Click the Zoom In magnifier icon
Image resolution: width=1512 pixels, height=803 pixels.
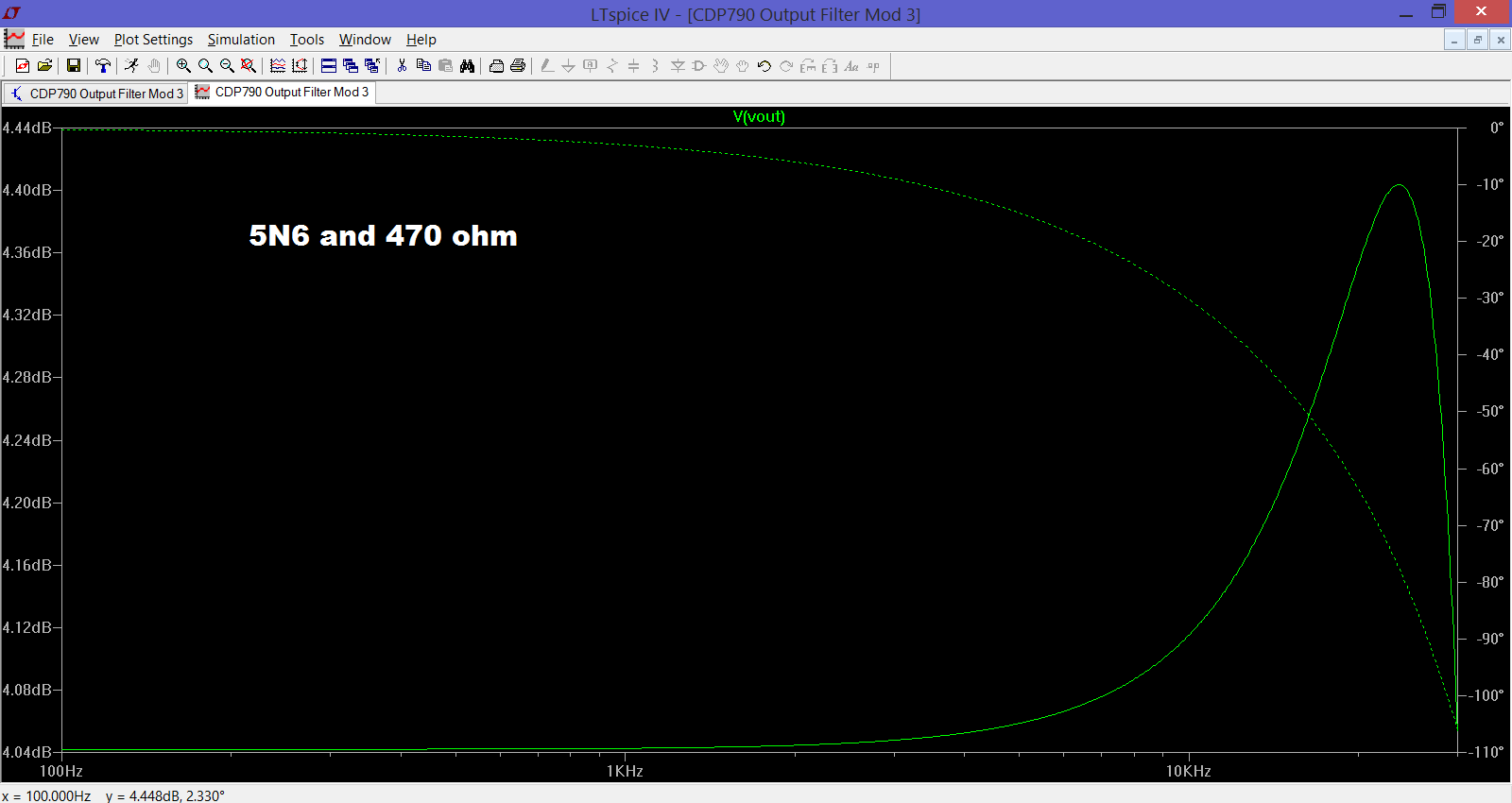tap(183, 65)
